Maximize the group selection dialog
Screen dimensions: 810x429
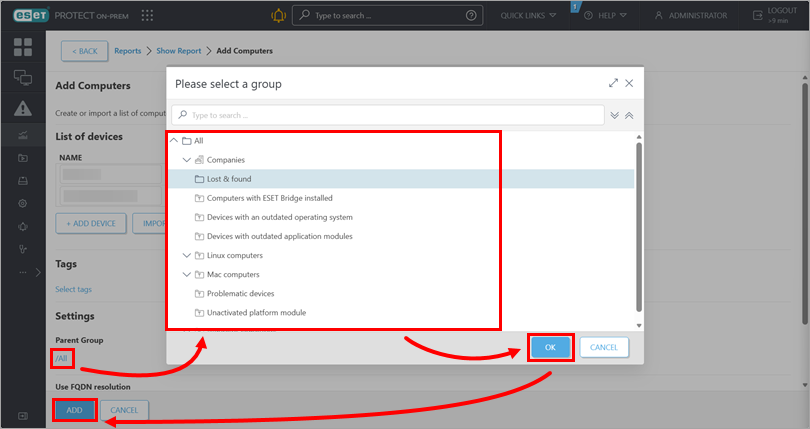coord(613,84)
